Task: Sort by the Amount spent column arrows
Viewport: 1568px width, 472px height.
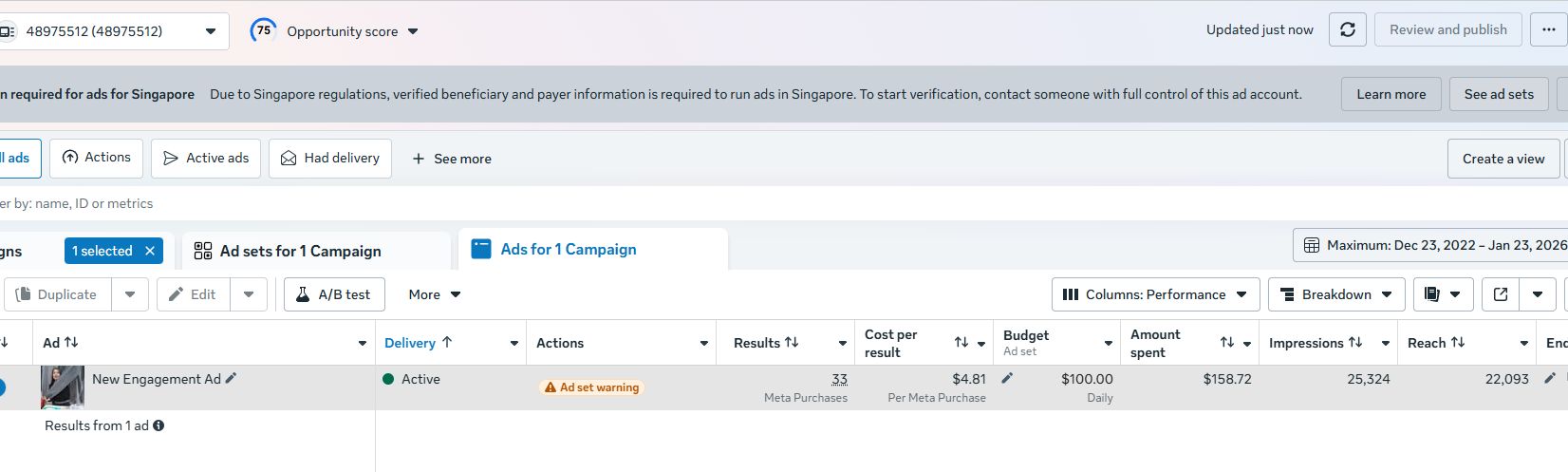Action: click(x=1227, y=343)
